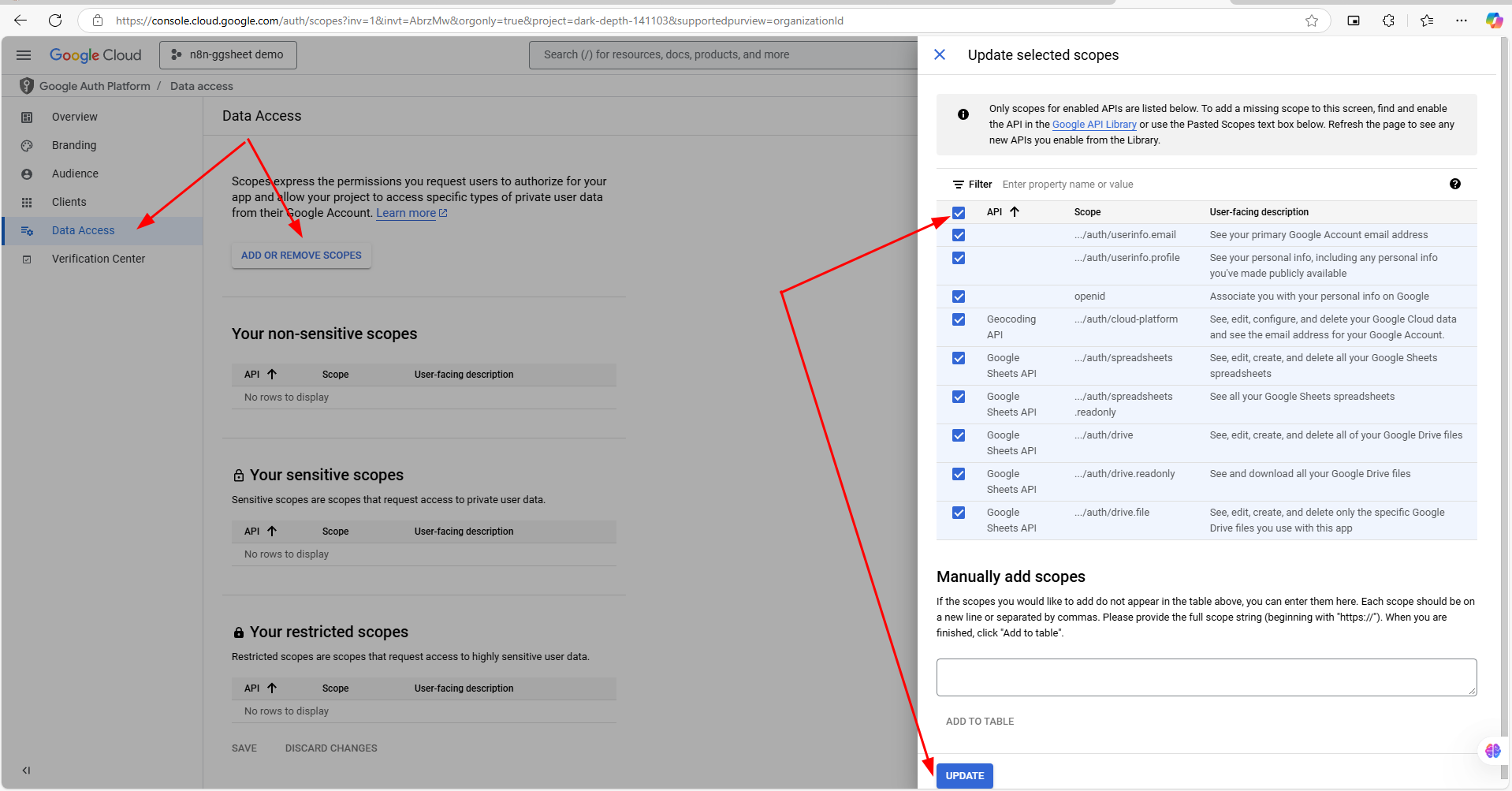
Task: Click the SAVE button
Action: tap(244, 748)
